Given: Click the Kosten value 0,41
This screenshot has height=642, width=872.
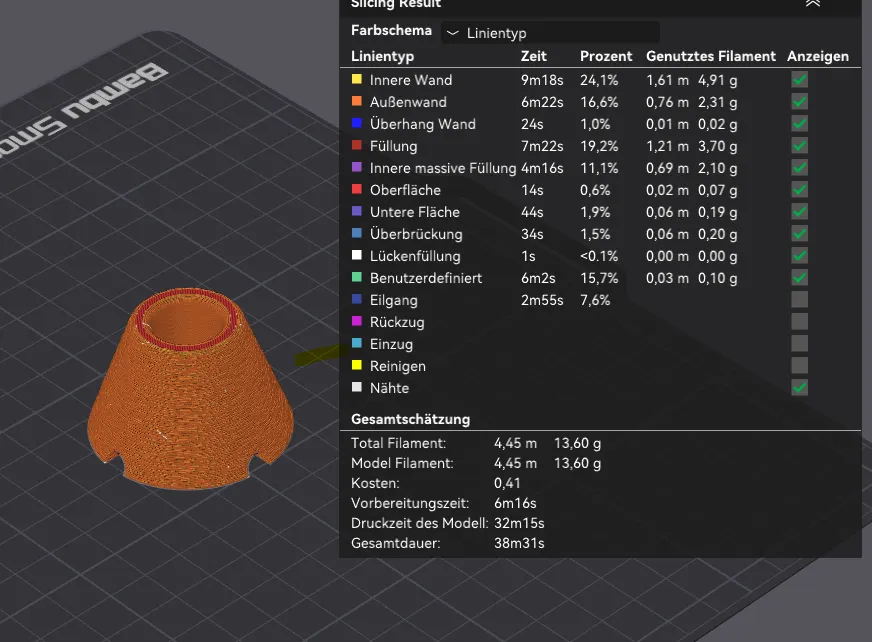Looking at the screenshot, I should (x=507, y=483).
